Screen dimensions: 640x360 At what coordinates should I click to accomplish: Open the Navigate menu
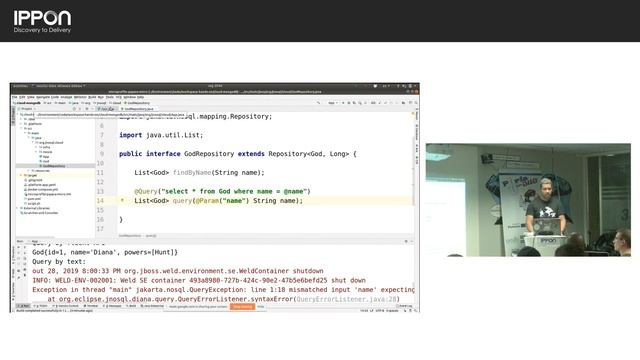point(42,97)
